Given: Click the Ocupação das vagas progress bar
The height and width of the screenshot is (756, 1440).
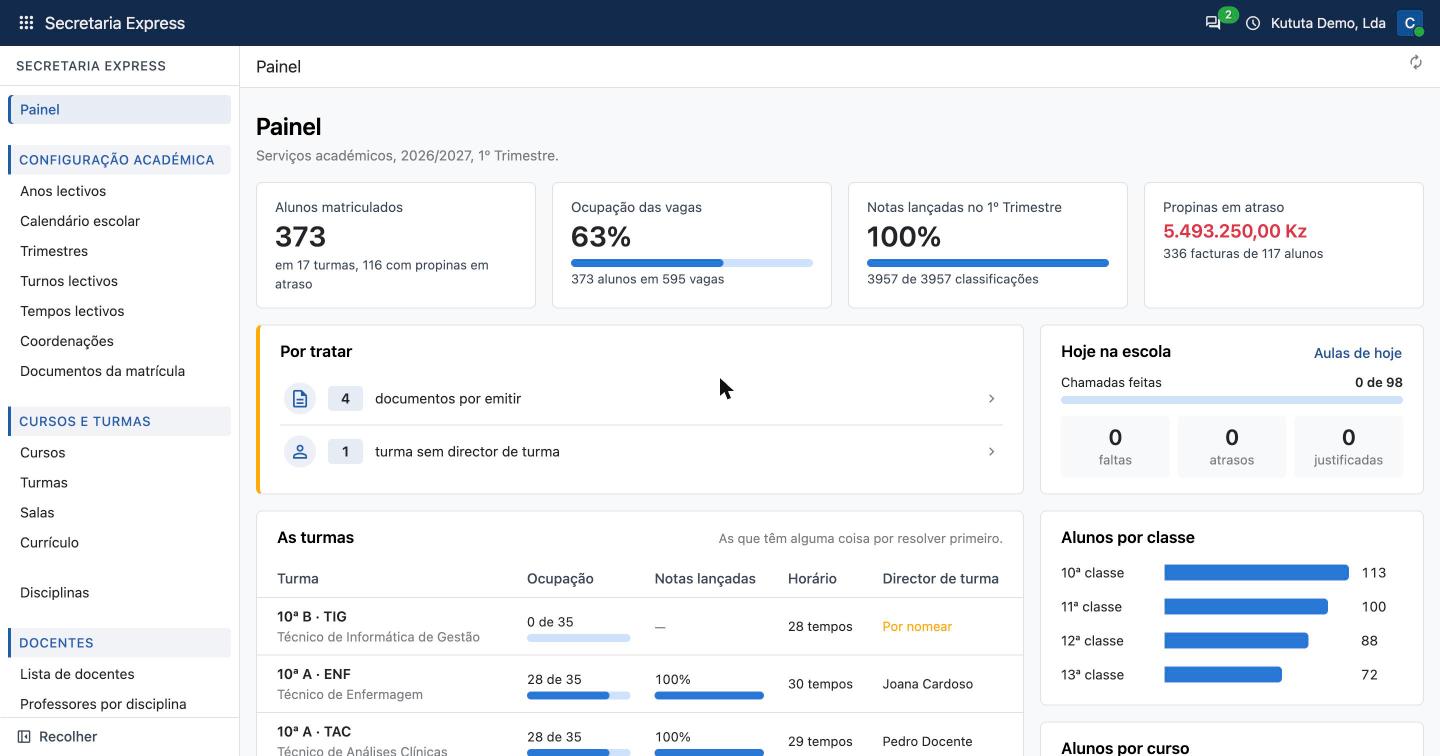Looking at the screenshot, I should [x=692, y=263].
